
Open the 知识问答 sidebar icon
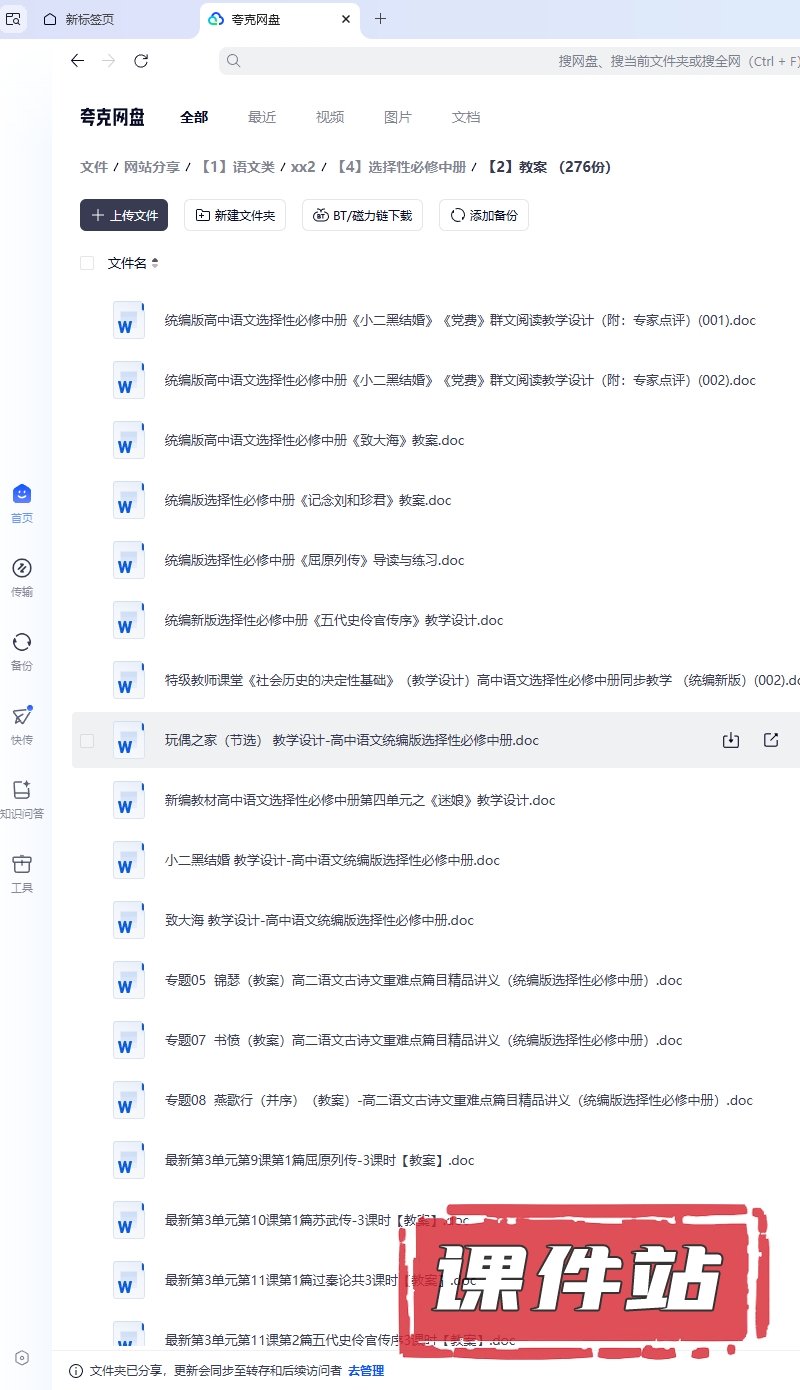(x=22, y=790)
